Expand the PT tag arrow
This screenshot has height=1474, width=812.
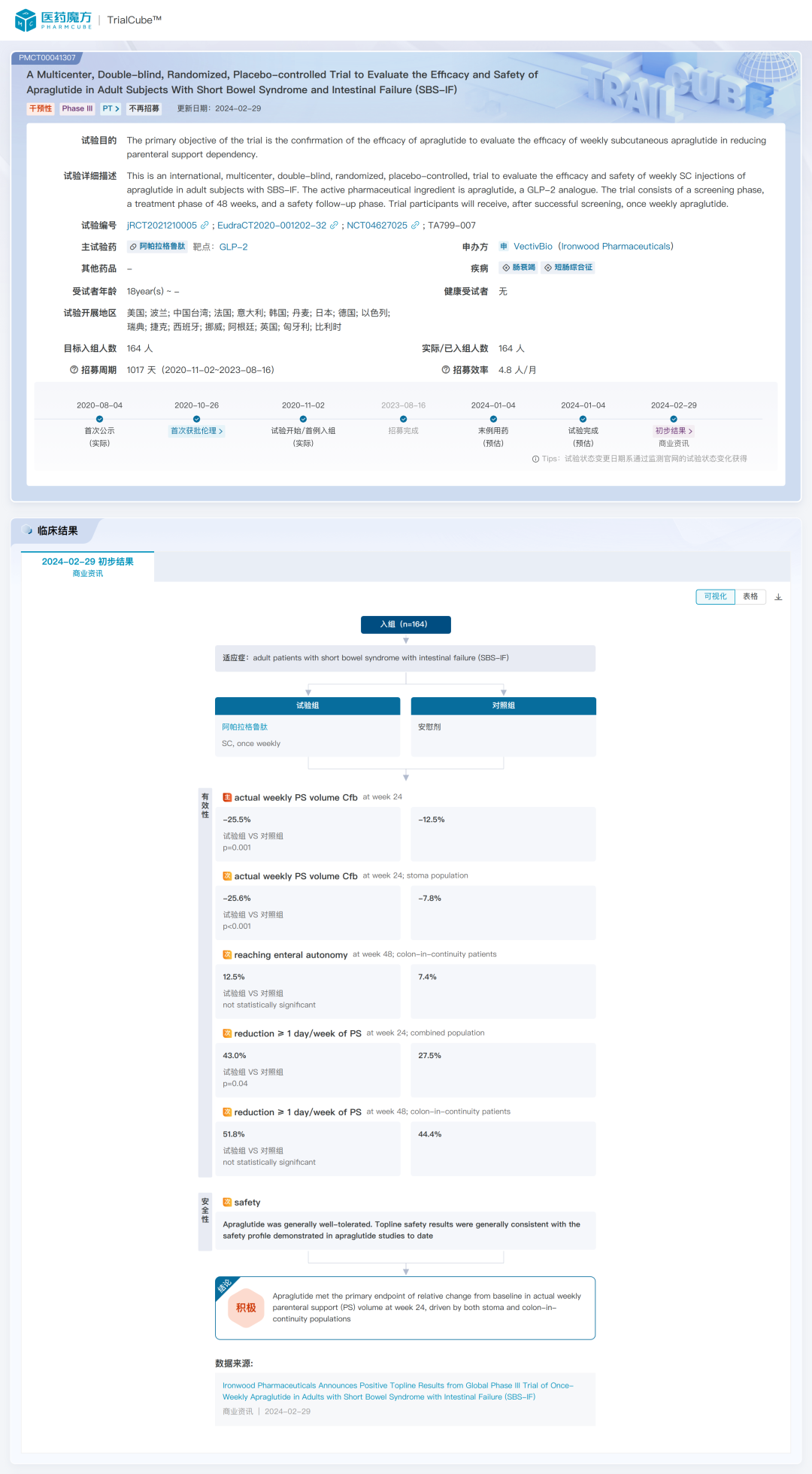tap(111, 108)
